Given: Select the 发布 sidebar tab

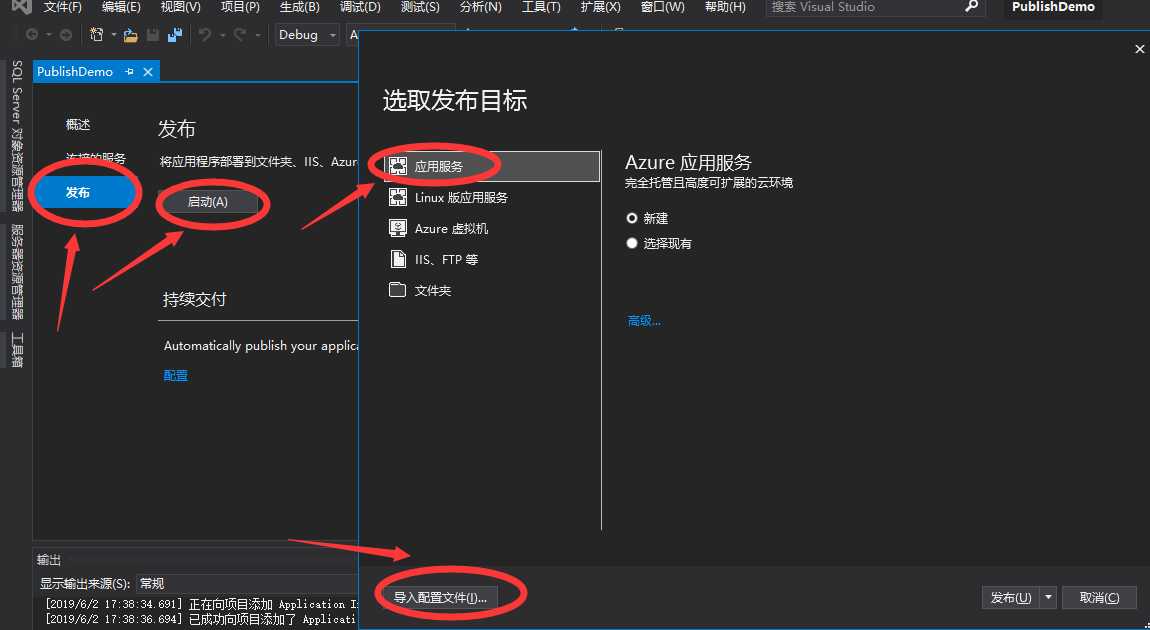Looking at the screenshot, I should tap(87, 192).
